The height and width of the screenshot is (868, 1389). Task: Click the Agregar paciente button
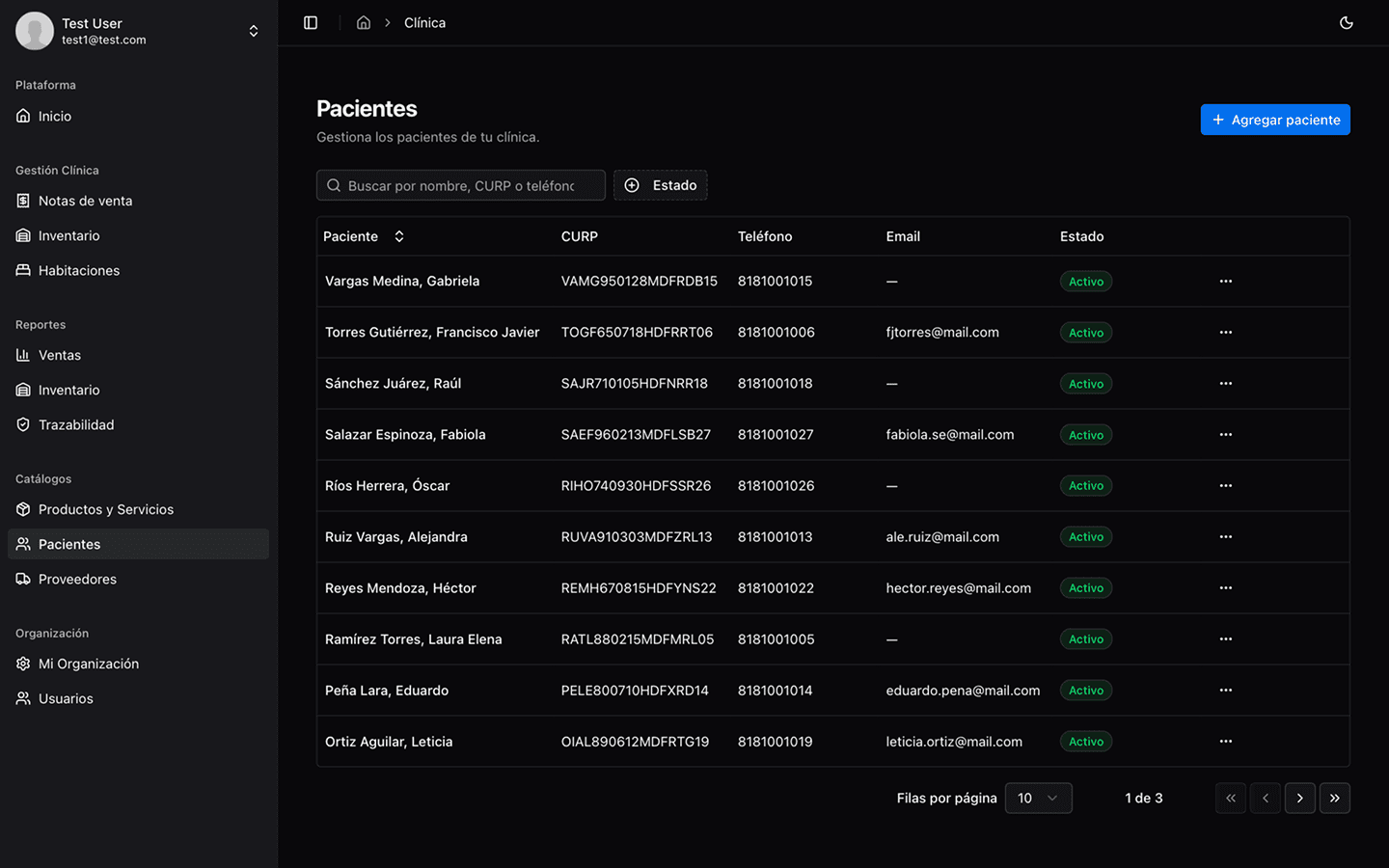(1274, 120)
